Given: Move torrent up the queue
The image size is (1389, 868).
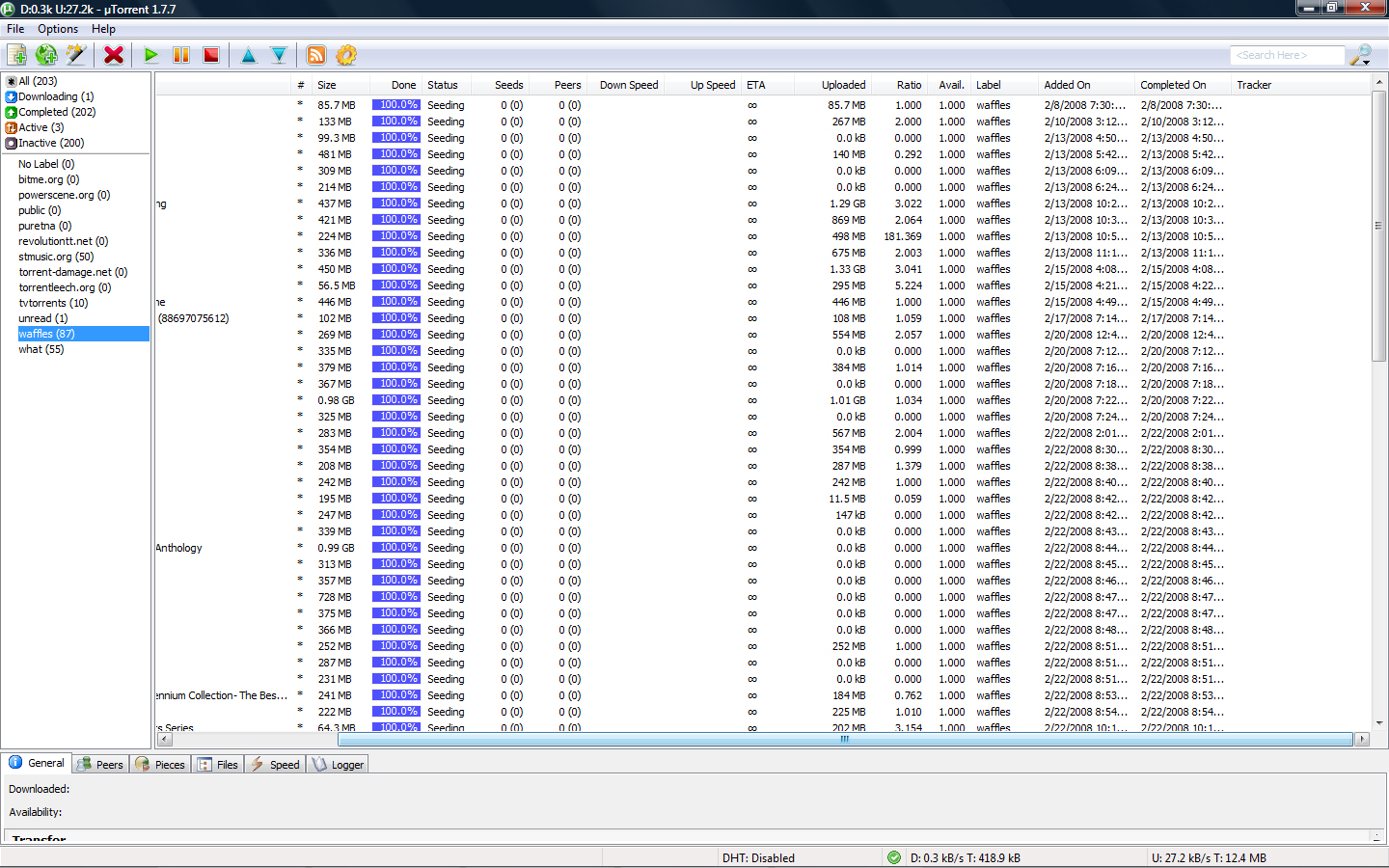Looking at the screenshot, I should point(249,55).
